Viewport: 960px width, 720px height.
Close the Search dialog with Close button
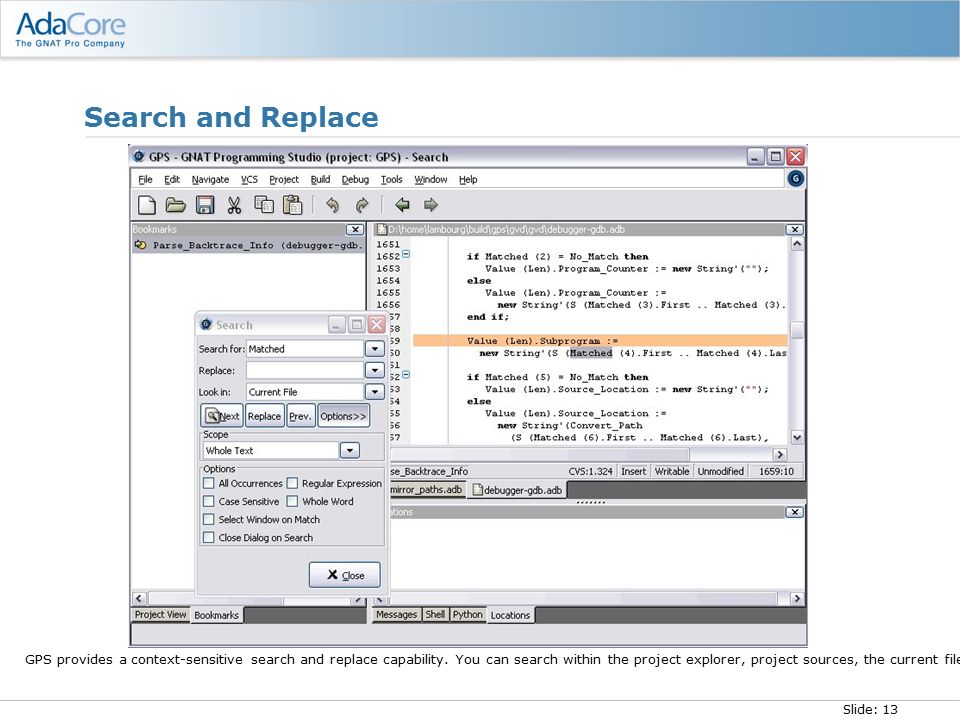coord(345,575)
